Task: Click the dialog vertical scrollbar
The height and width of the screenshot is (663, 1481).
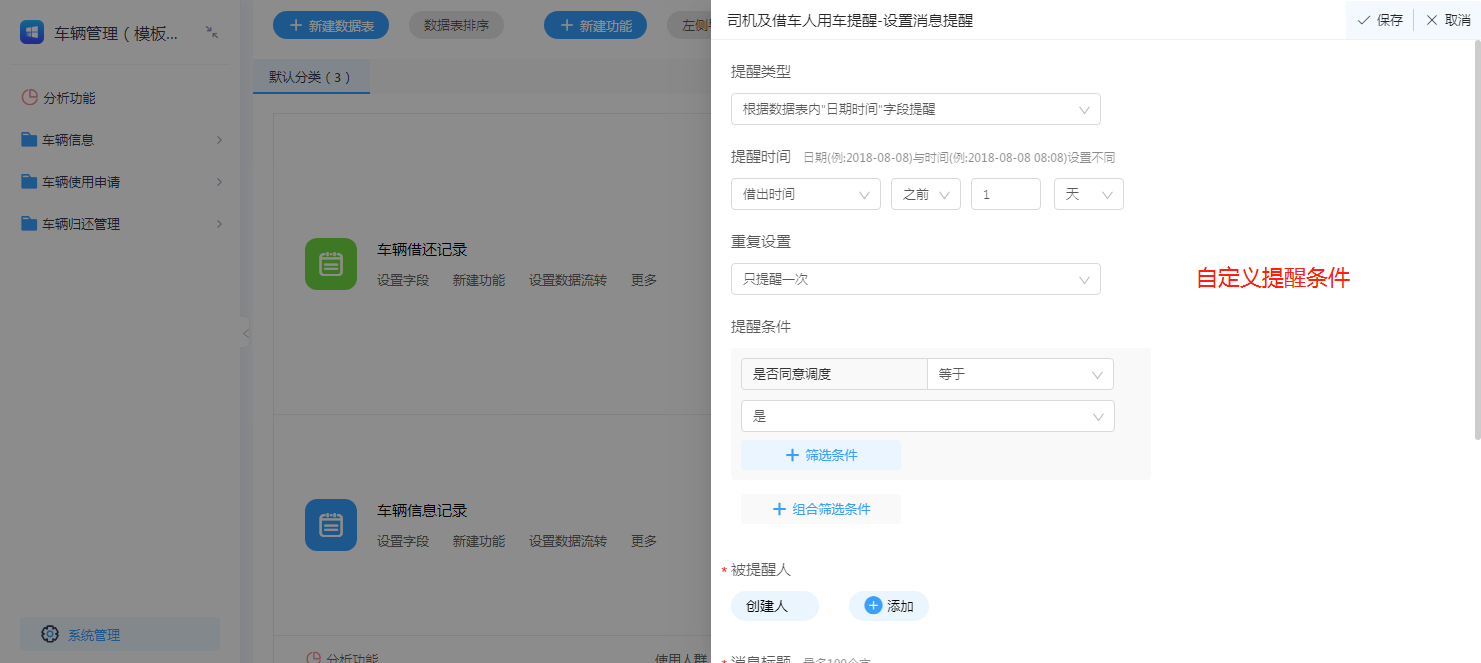Action: click(1476, 240)
